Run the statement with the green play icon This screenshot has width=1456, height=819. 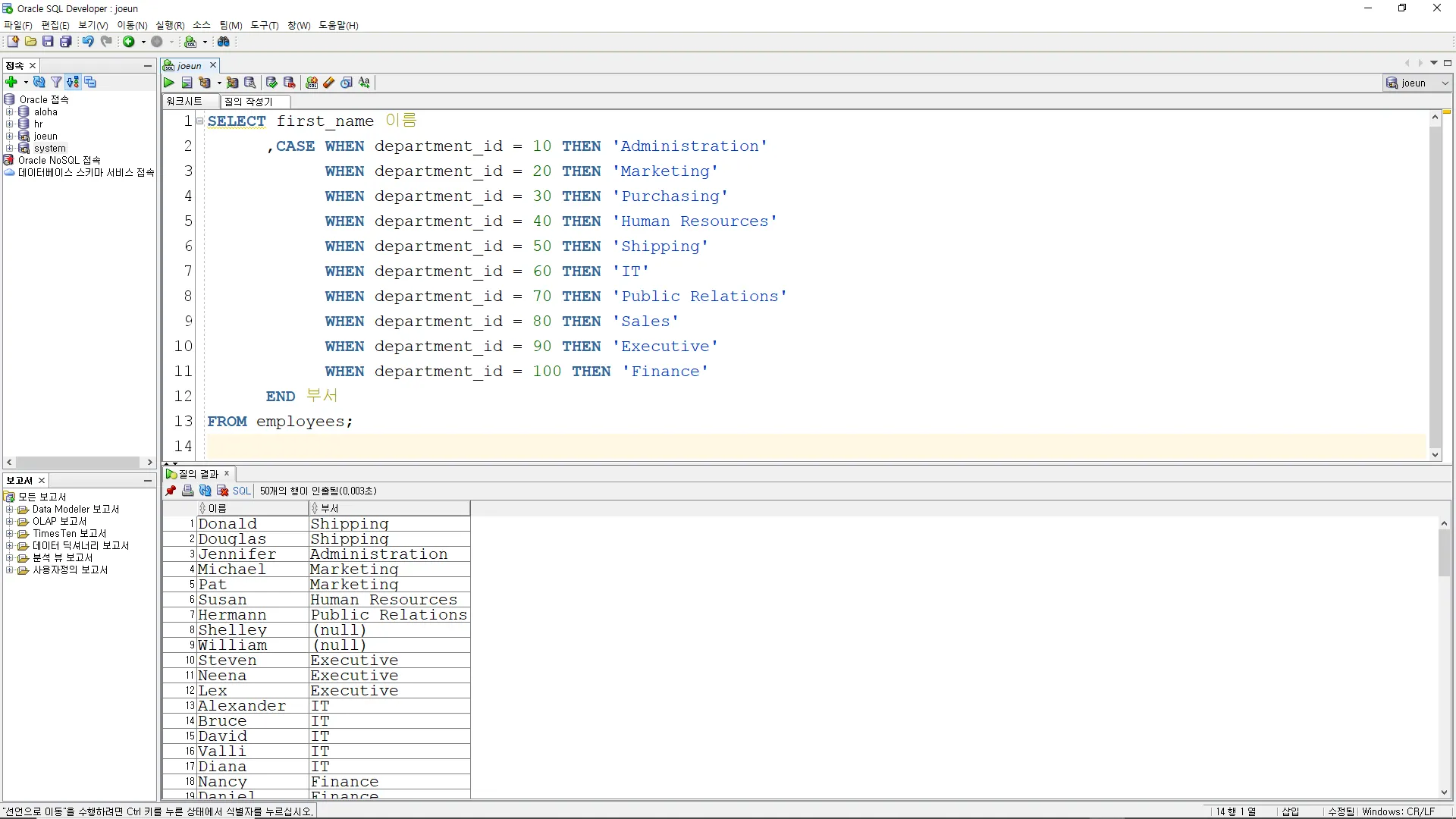(x=169, y=83)
